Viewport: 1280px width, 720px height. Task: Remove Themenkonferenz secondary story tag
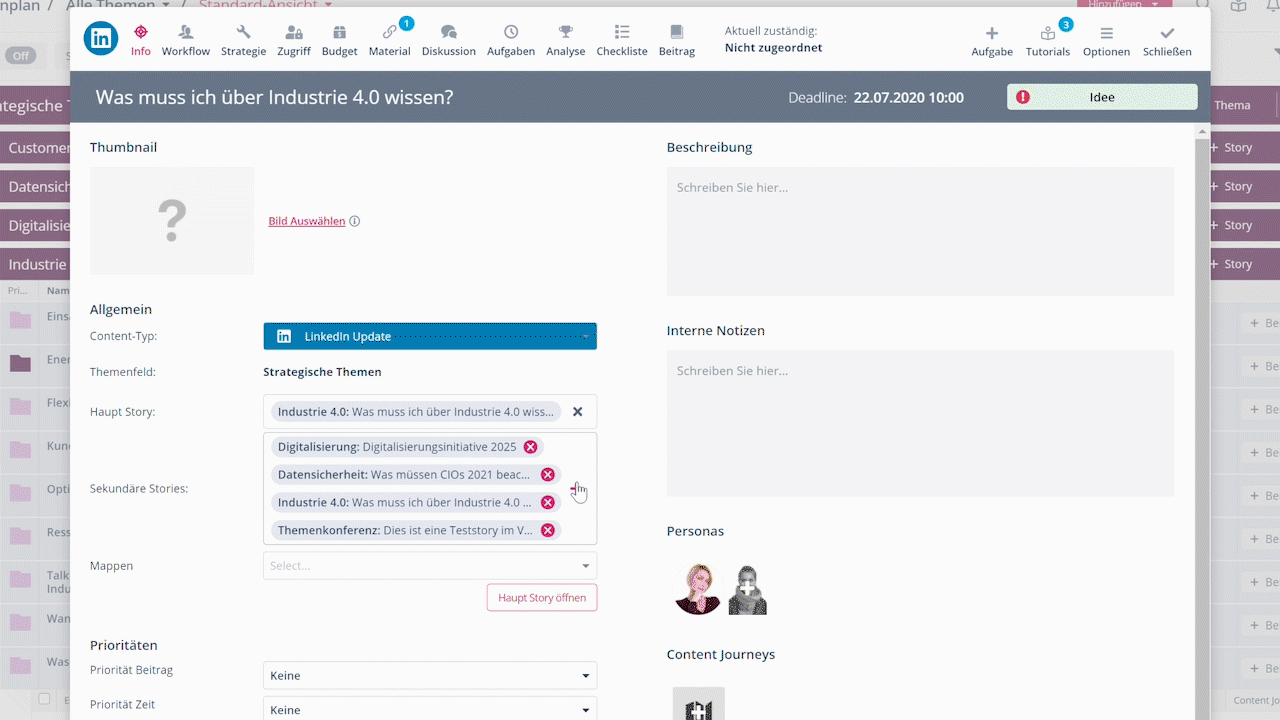(x=548, y=530)
